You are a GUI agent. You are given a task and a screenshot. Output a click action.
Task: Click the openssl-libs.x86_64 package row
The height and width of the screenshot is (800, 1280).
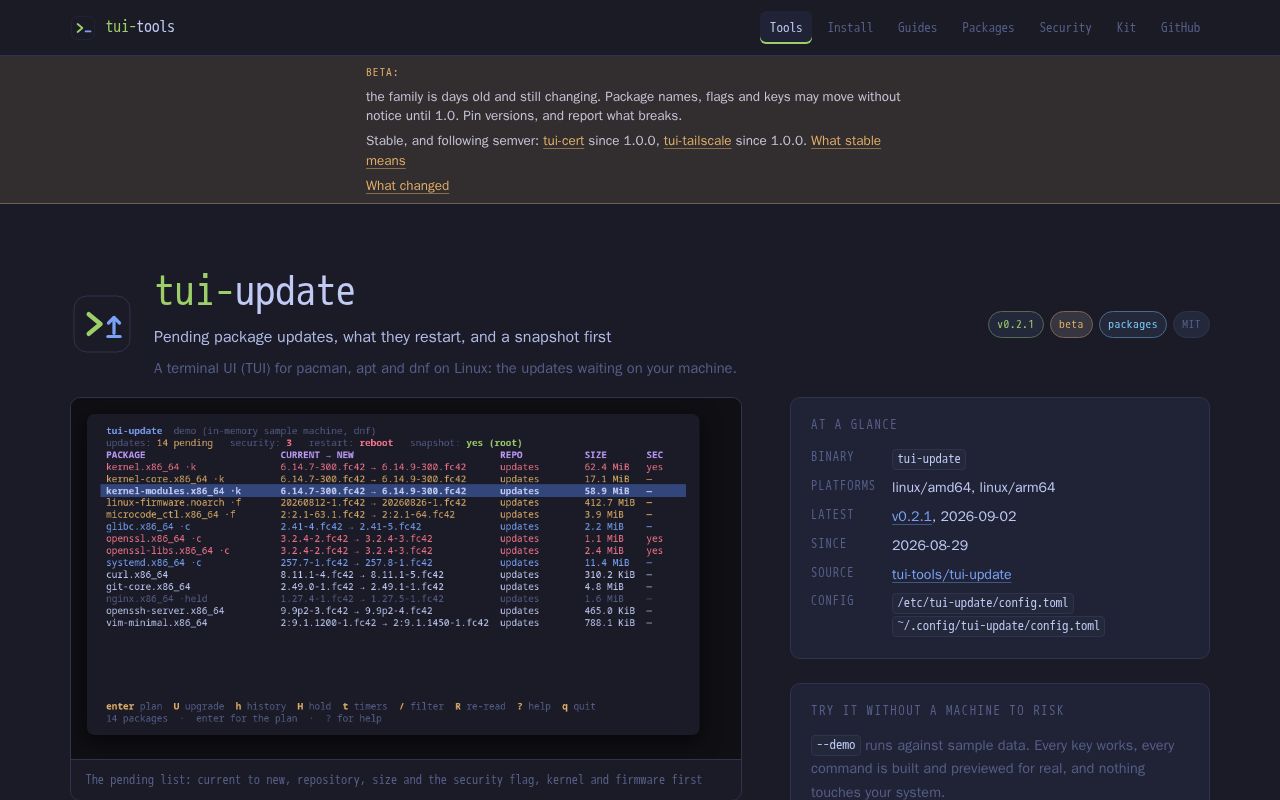(x=393, y=551)
